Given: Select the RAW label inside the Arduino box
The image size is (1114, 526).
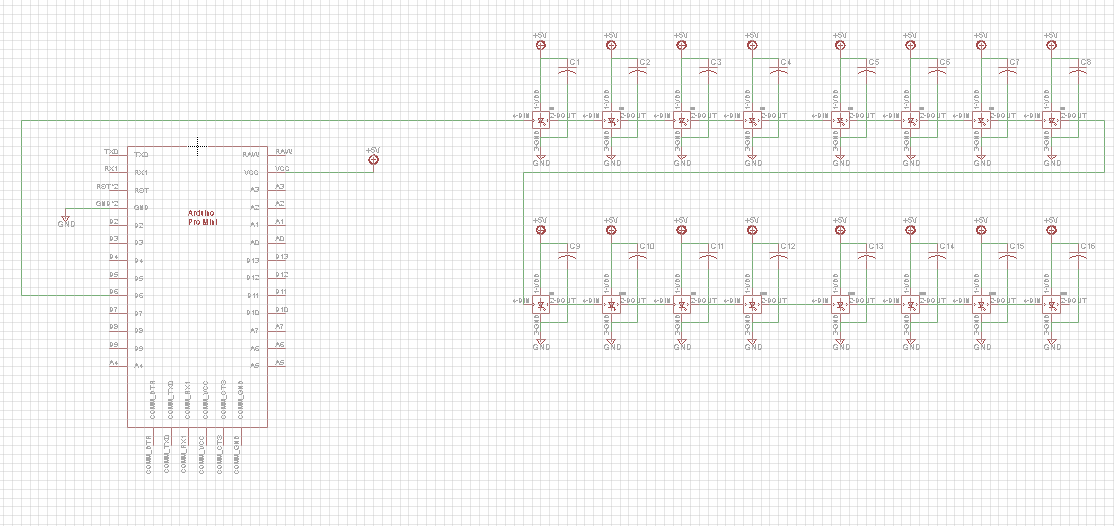Looking at the screenshot, I should 252,154.
